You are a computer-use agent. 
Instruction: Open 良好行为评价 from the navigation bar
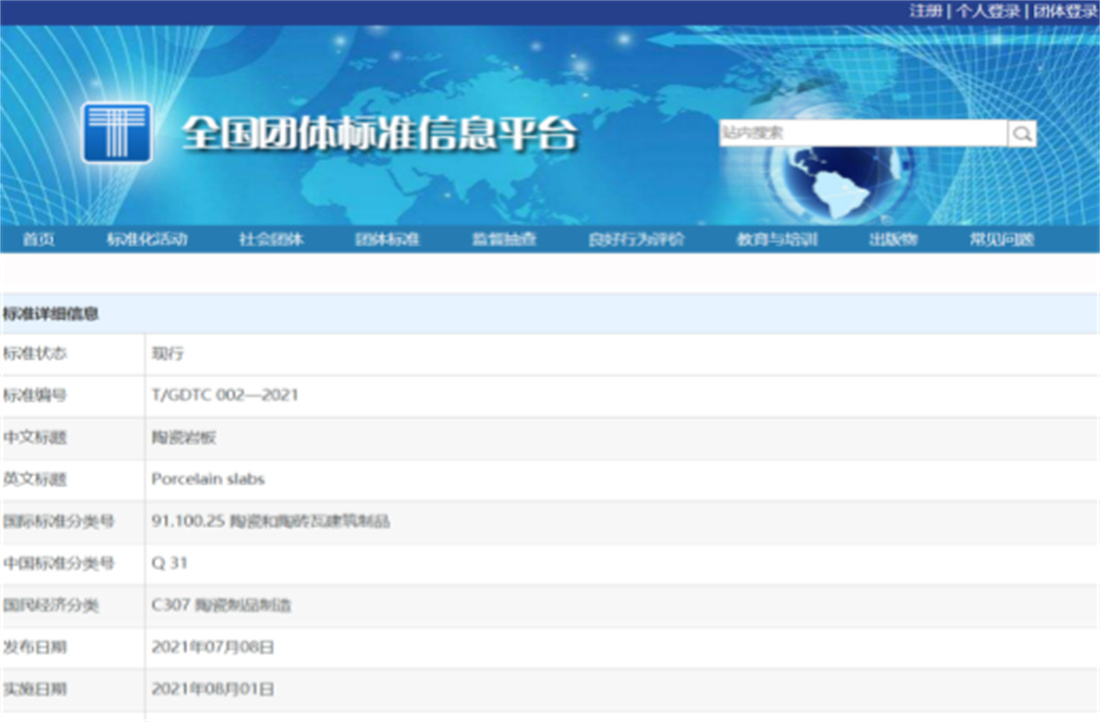coord(637,240)
